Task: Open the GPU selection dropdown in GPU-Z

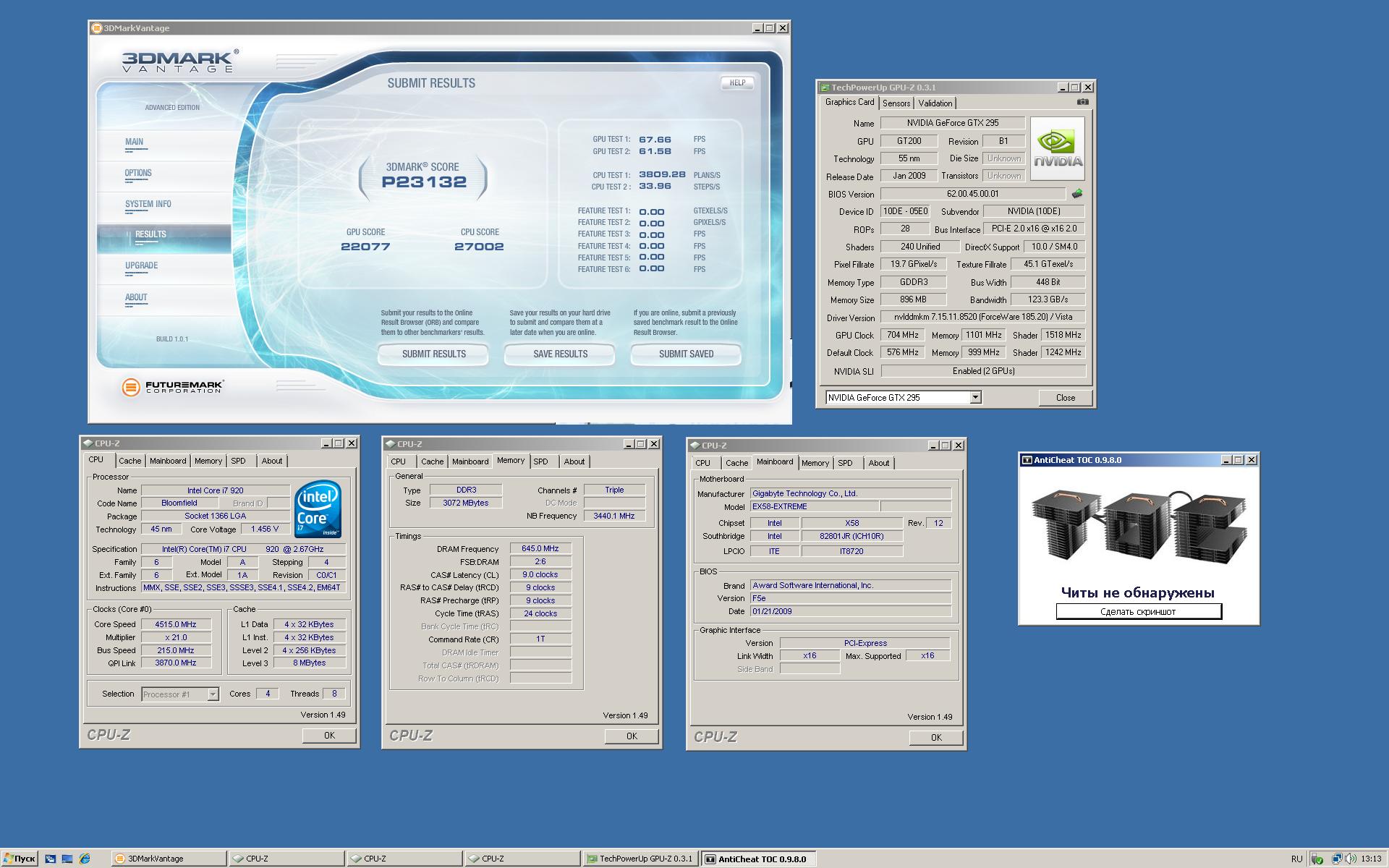Action: (x=975, y=397)
